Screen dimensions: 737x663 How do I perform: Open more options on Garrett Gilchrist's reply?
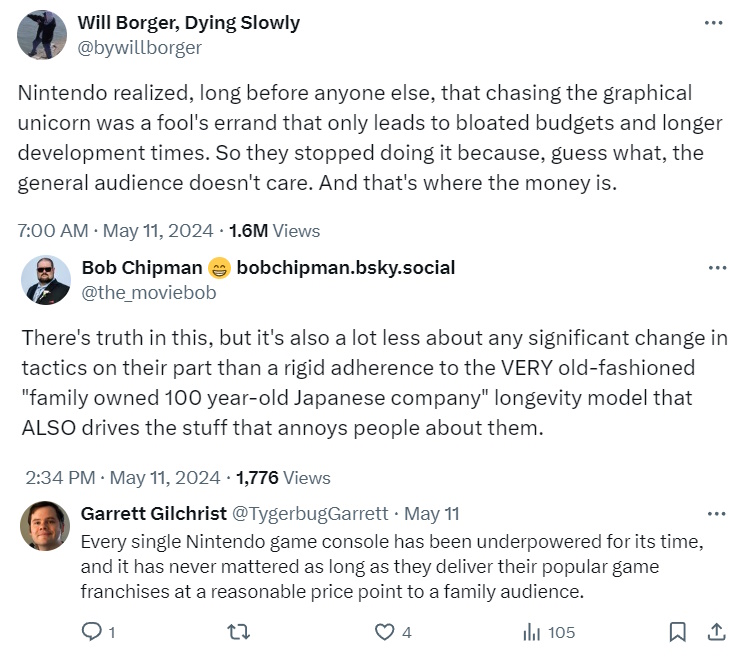[x=716, y=514]
